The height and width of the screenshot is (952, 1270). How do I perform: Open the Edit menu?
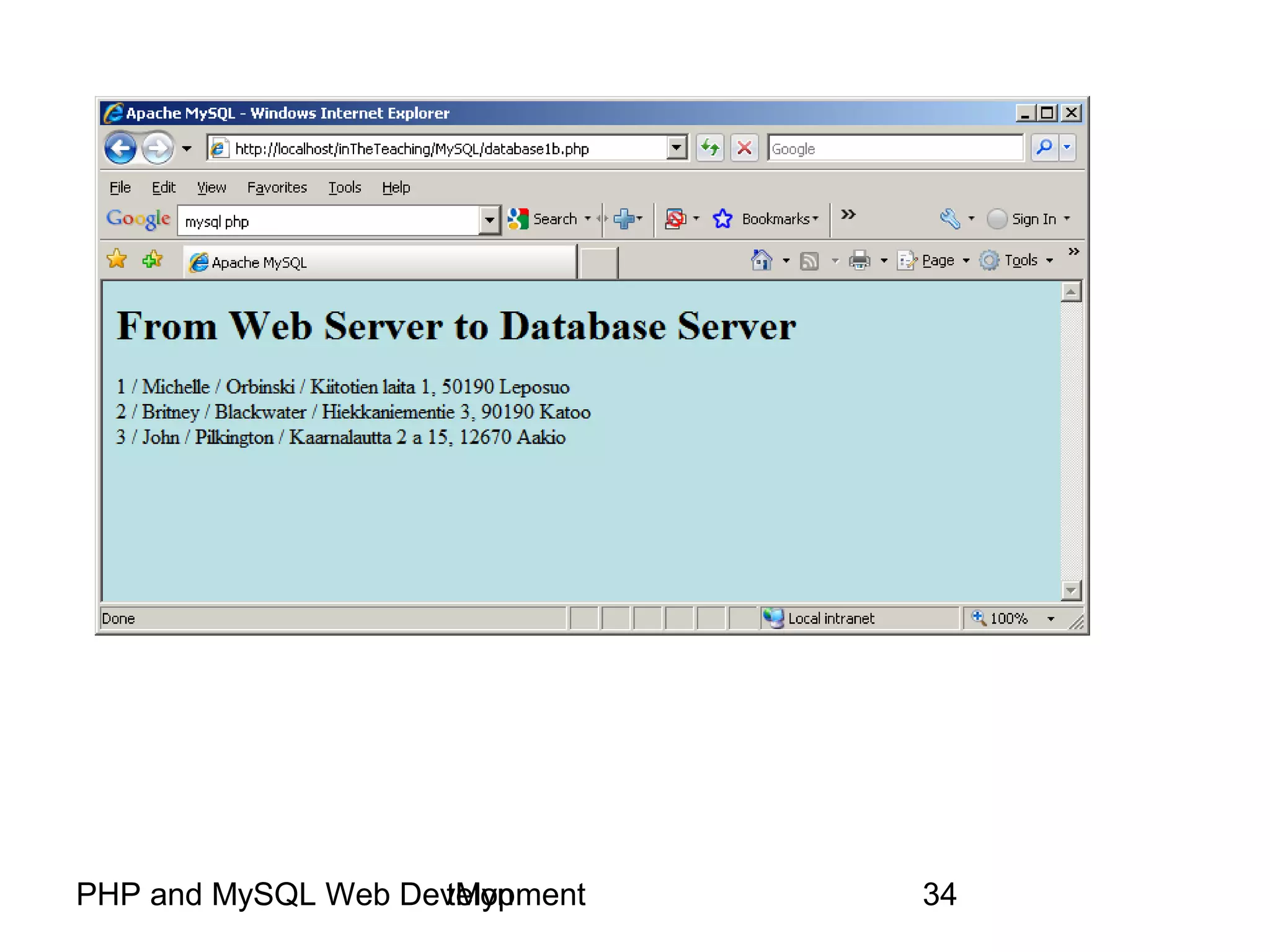[164, 187]
